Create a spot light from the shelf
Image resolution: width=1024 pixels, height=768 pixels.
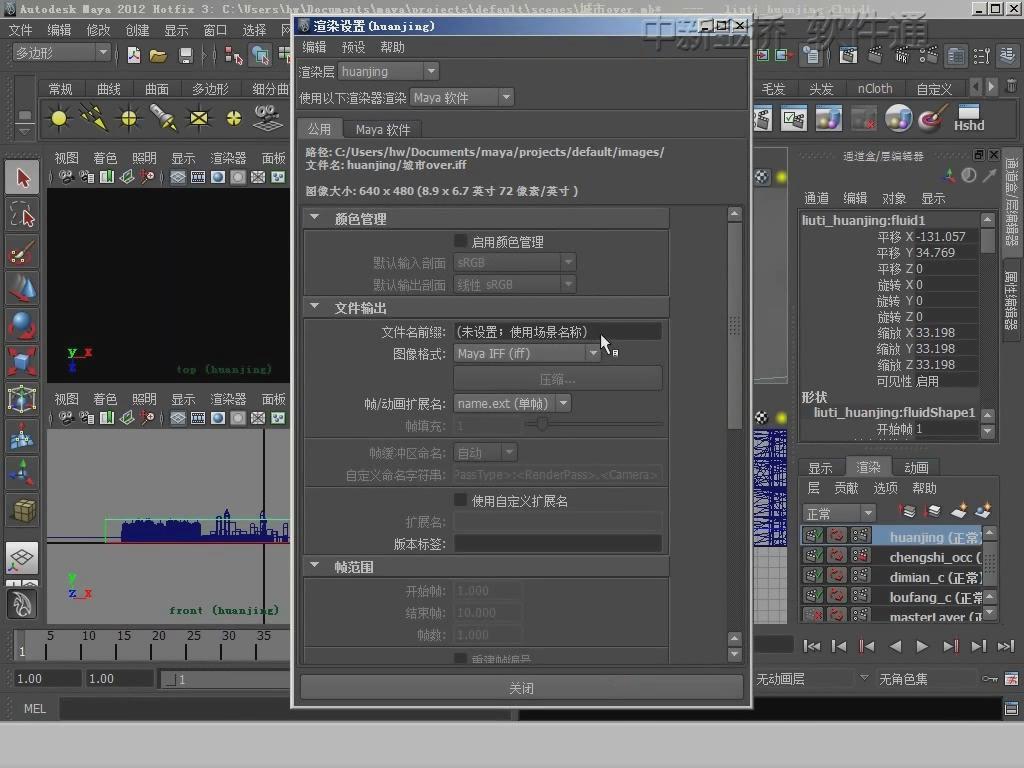click(x=163, y=118)
